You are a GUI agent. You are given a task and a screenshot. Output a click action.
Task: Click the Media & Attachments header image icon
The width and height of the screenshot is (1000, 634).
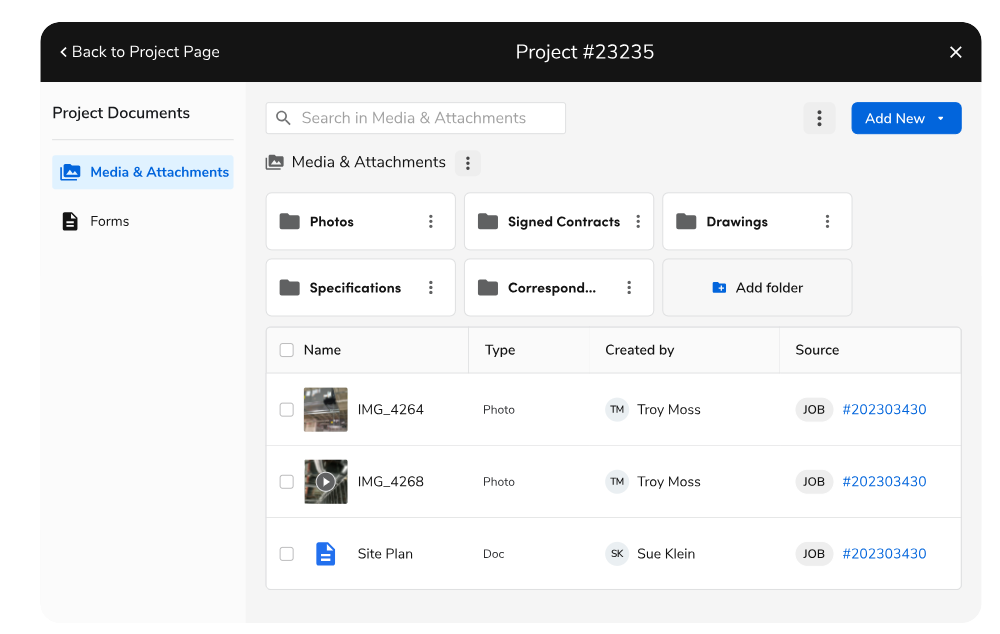[x=273, y=162]
